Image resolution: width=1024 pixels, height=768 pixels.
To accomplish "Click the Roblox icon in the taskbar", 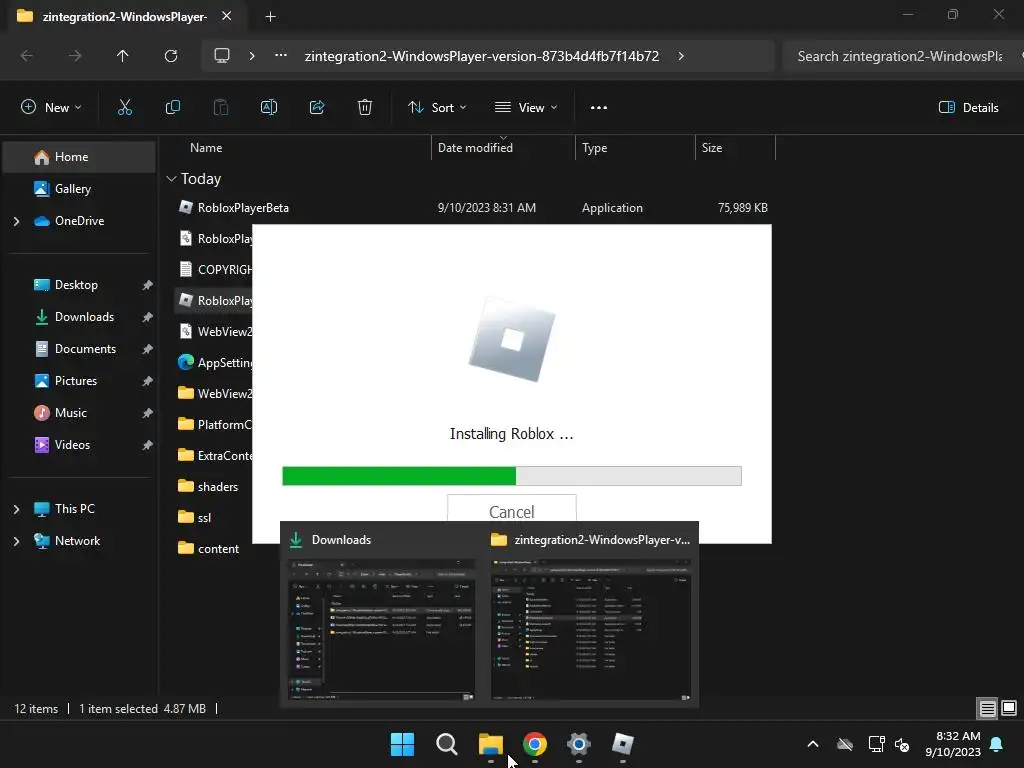I will coord(623,744).
